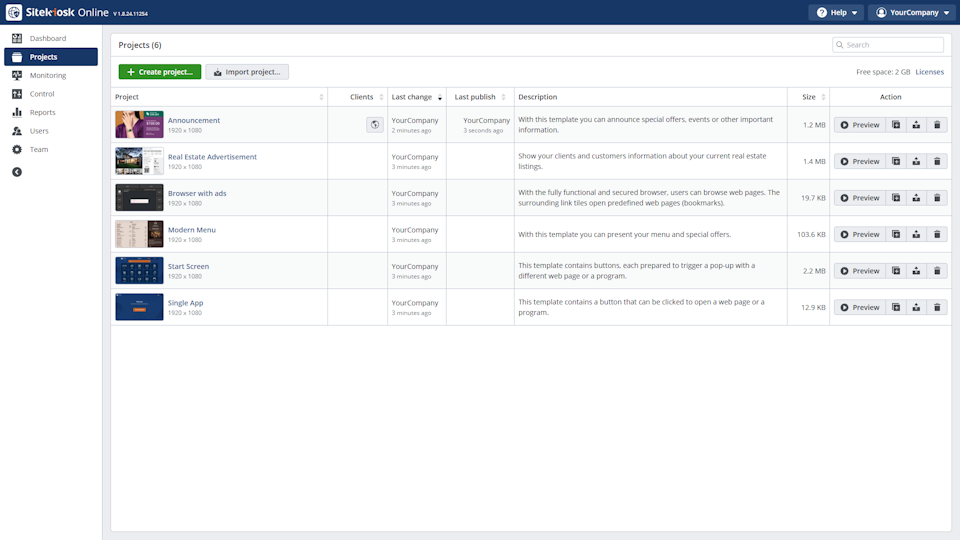Delete the Browser with ads project
This screenshot has width=960, height=540.
(937, 198)
